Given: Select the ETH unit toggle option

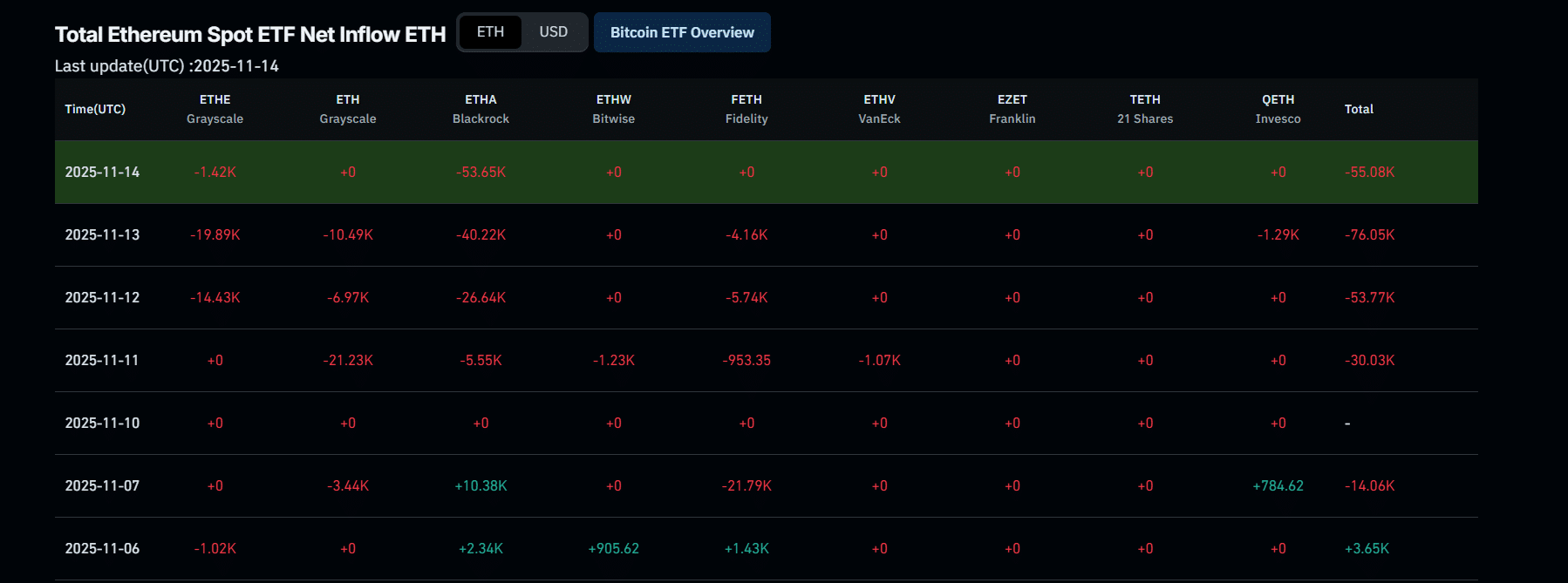Looking at the screenshot, I should (x=490, y=32).
